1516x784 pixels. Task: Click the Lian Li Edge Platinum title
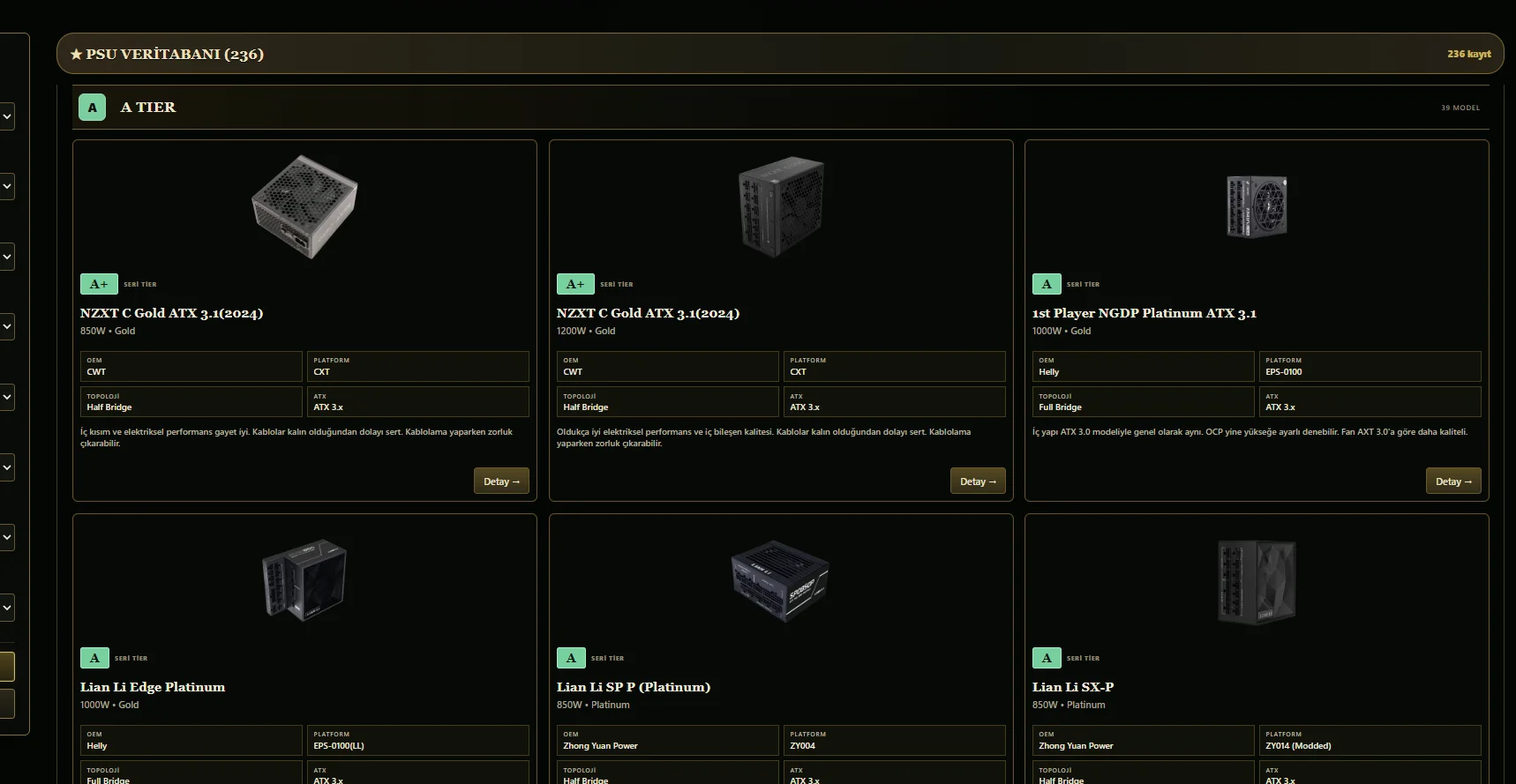(x=153, y=687)
